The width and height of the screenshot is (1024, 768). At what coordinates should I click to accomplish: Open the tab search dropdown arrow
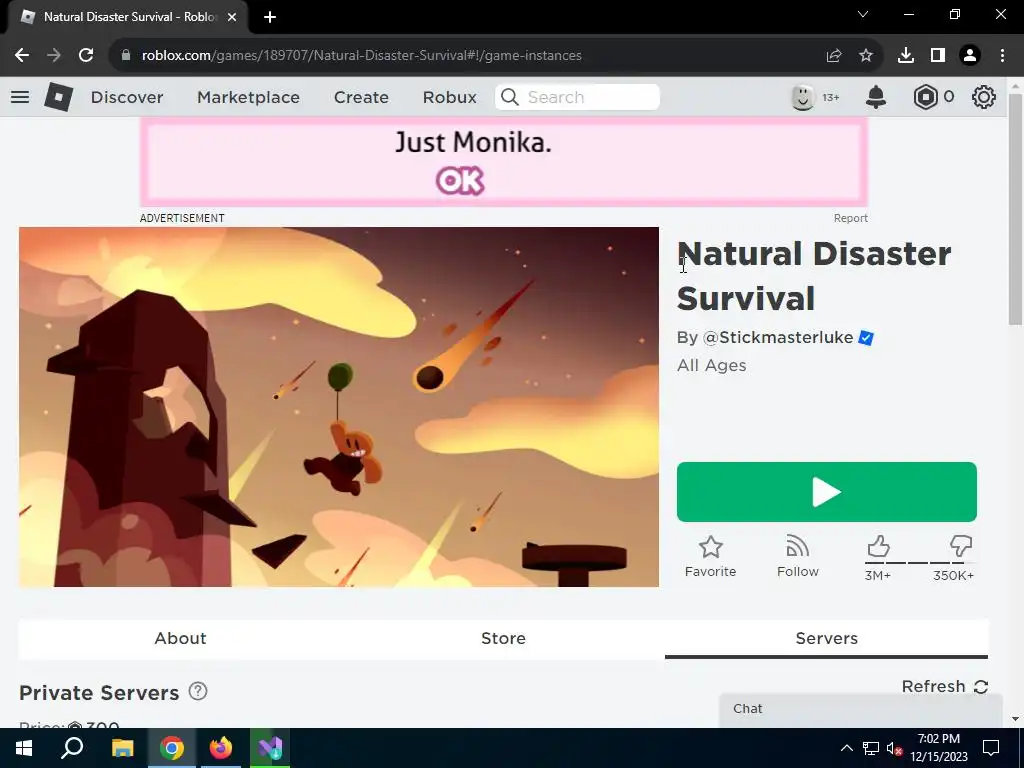pyautogui.click(x=863, y=14)
